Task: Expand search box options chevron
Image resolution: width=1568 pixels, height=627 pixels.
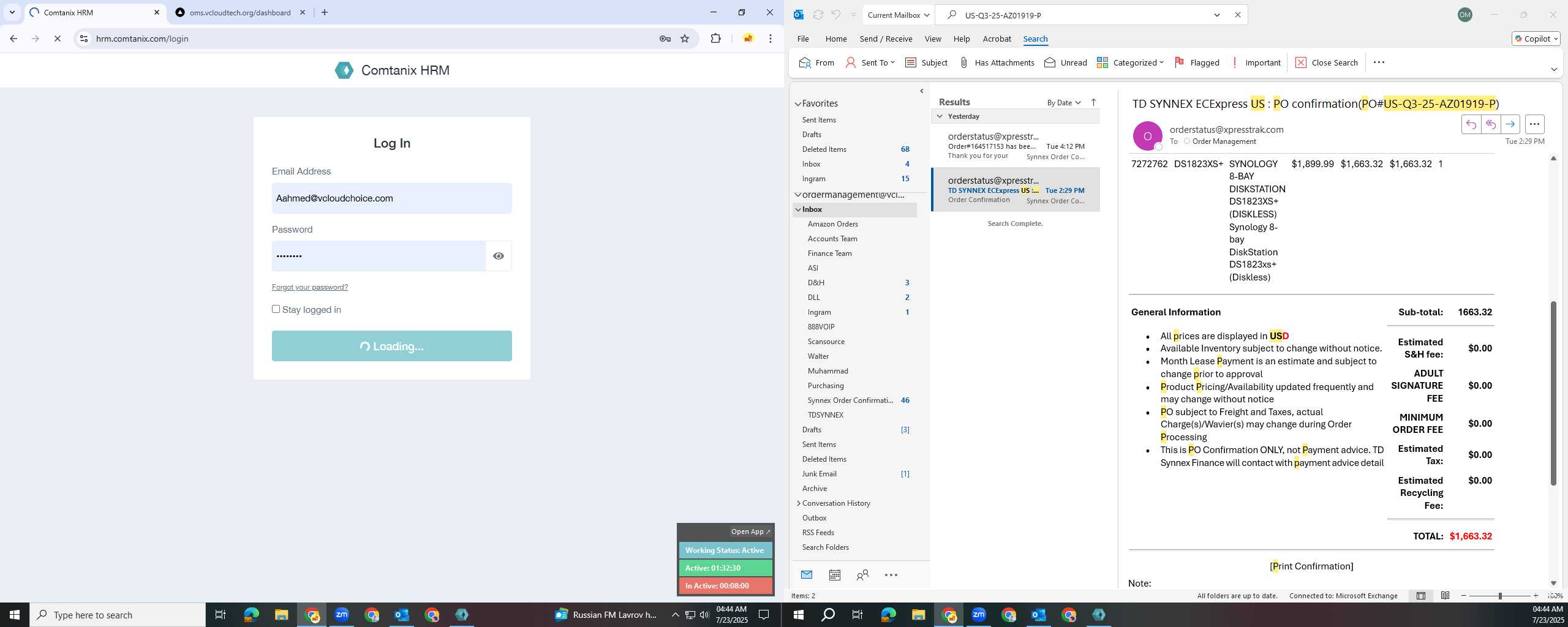Action: point(1217,15)
